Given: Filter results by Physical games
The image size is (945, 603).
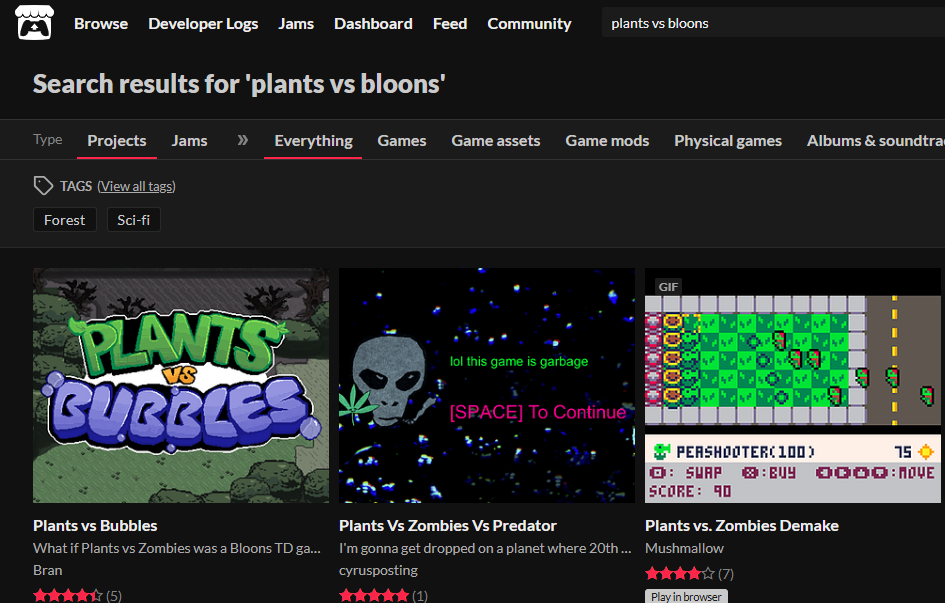Looking at the screenshot, I should (727, 141).
